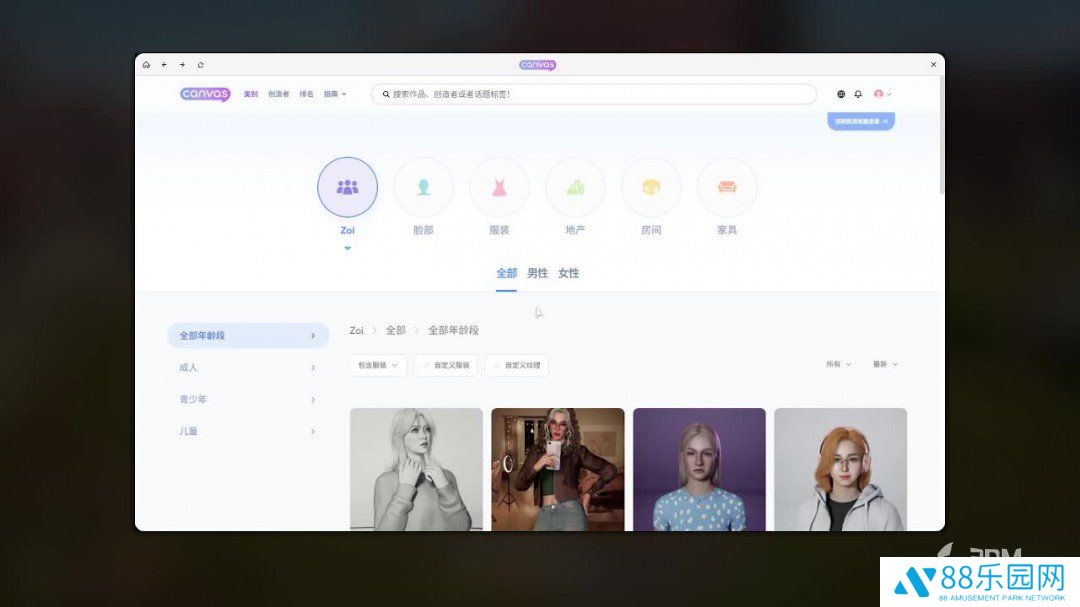Click Zoi breadcrumb link
The width and height of the screenshot is (1080, 607).
356,331
